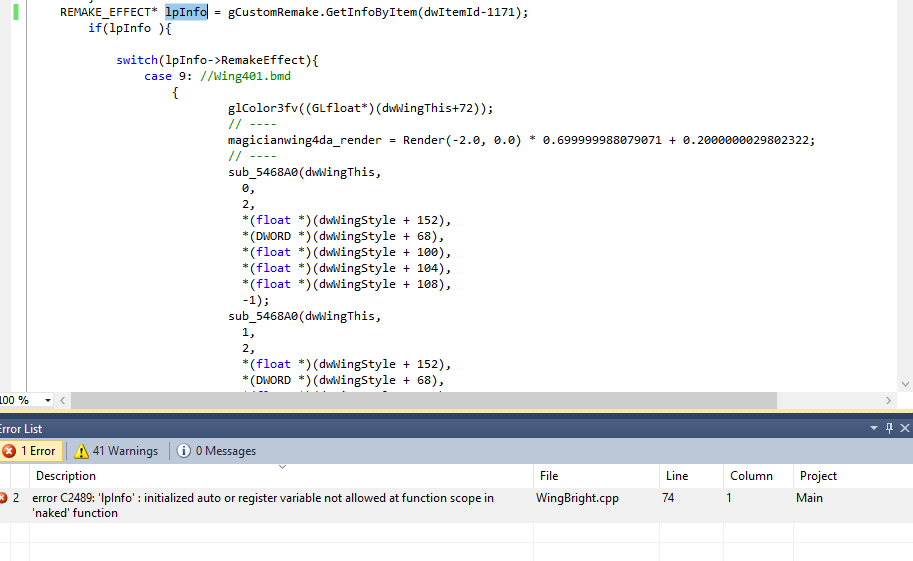Open the Error List window options dropdown

873,428
